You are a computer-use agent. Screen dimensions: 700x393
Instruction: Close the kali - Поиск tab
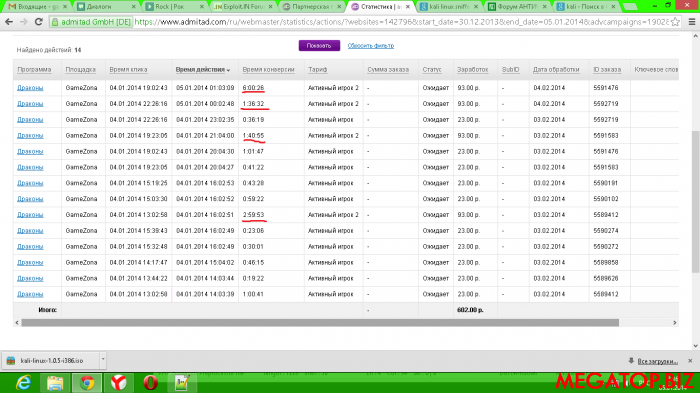tap(613, 7)
